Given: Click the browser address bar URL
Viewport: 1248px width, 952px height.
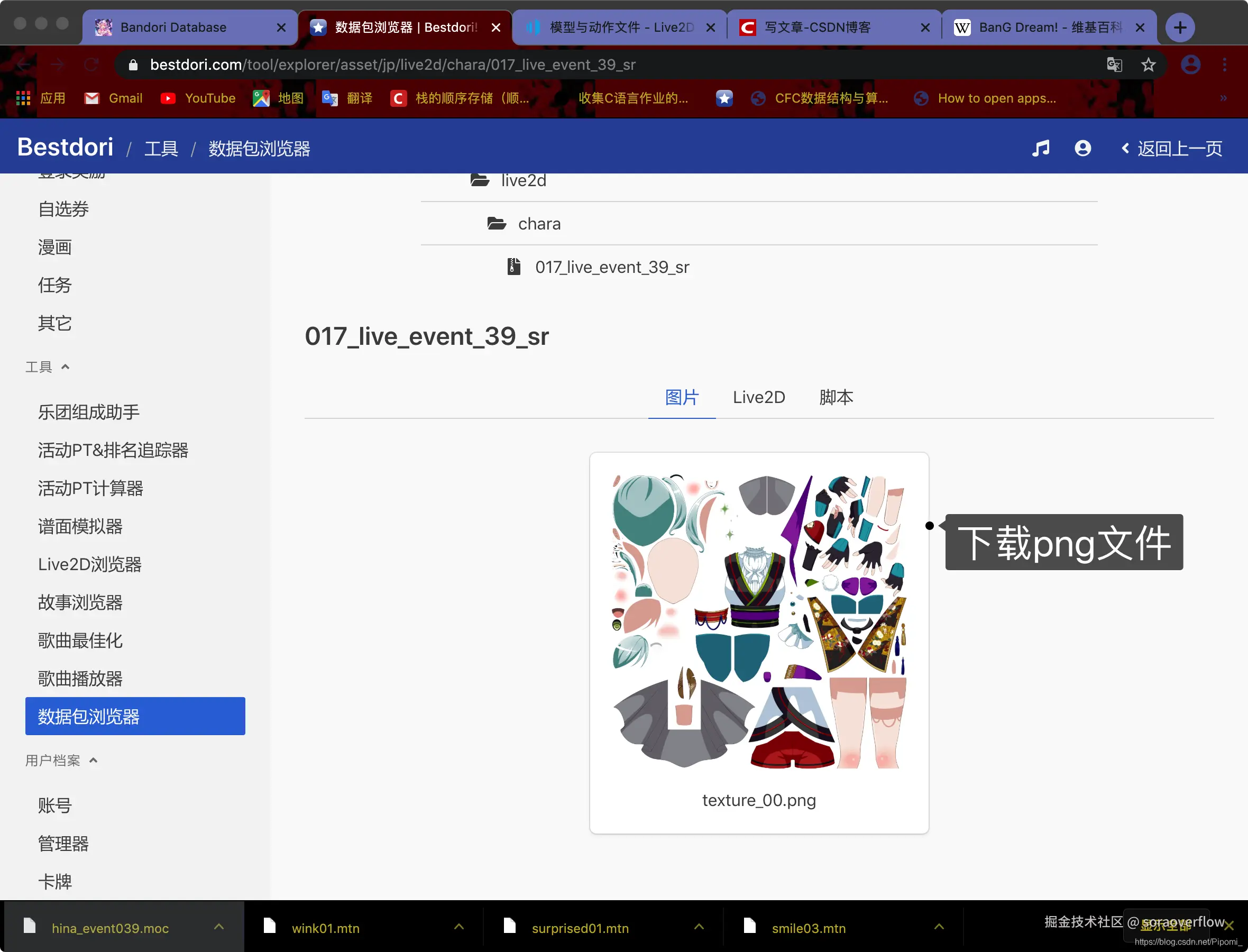Looking at the screenshot, I should (x=392, y=65).
